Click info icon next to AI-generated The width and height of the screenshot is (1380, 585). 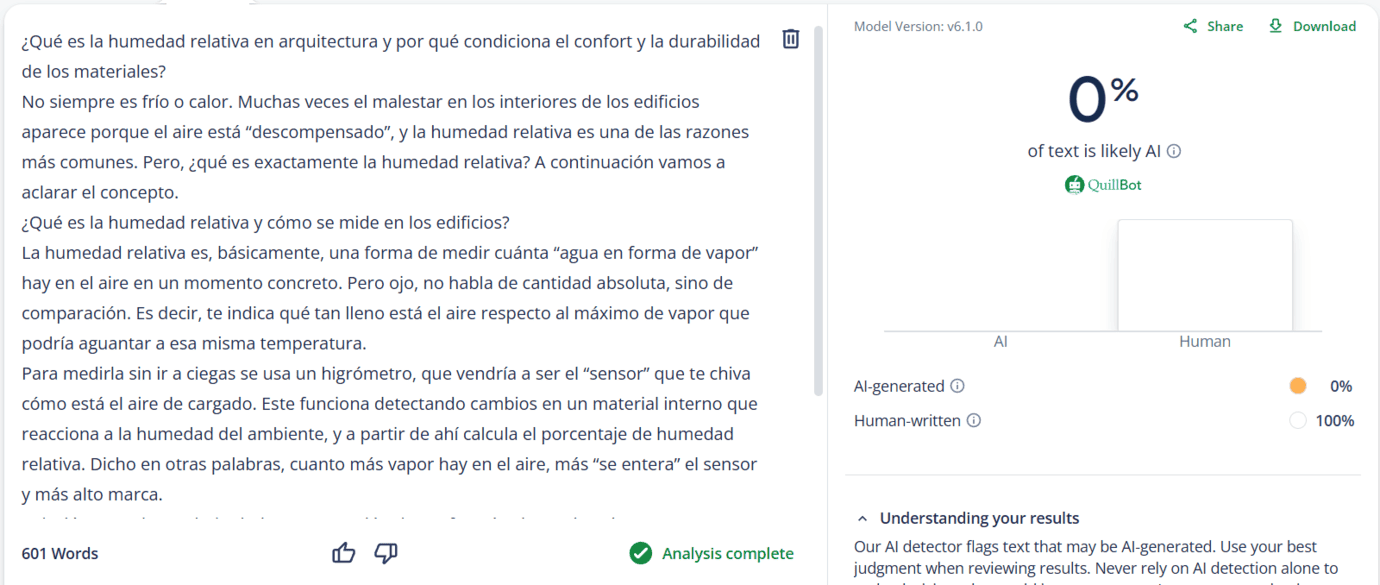(x=957, y=386)
